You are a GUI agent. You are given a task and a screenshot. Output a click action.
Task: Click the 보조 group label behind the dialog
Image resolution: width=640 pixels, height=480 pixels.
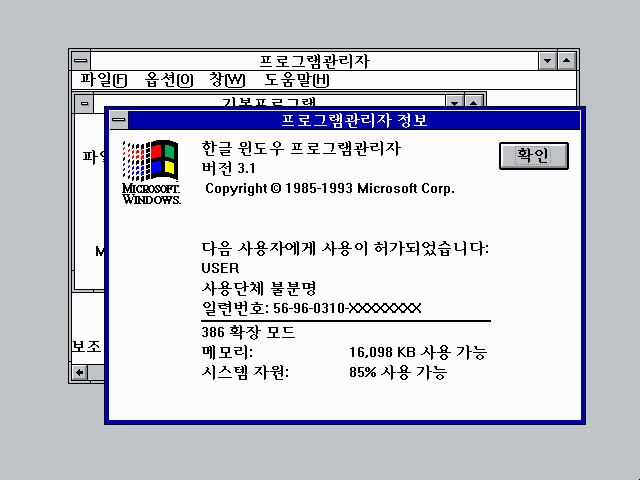[x=87, y=346]
